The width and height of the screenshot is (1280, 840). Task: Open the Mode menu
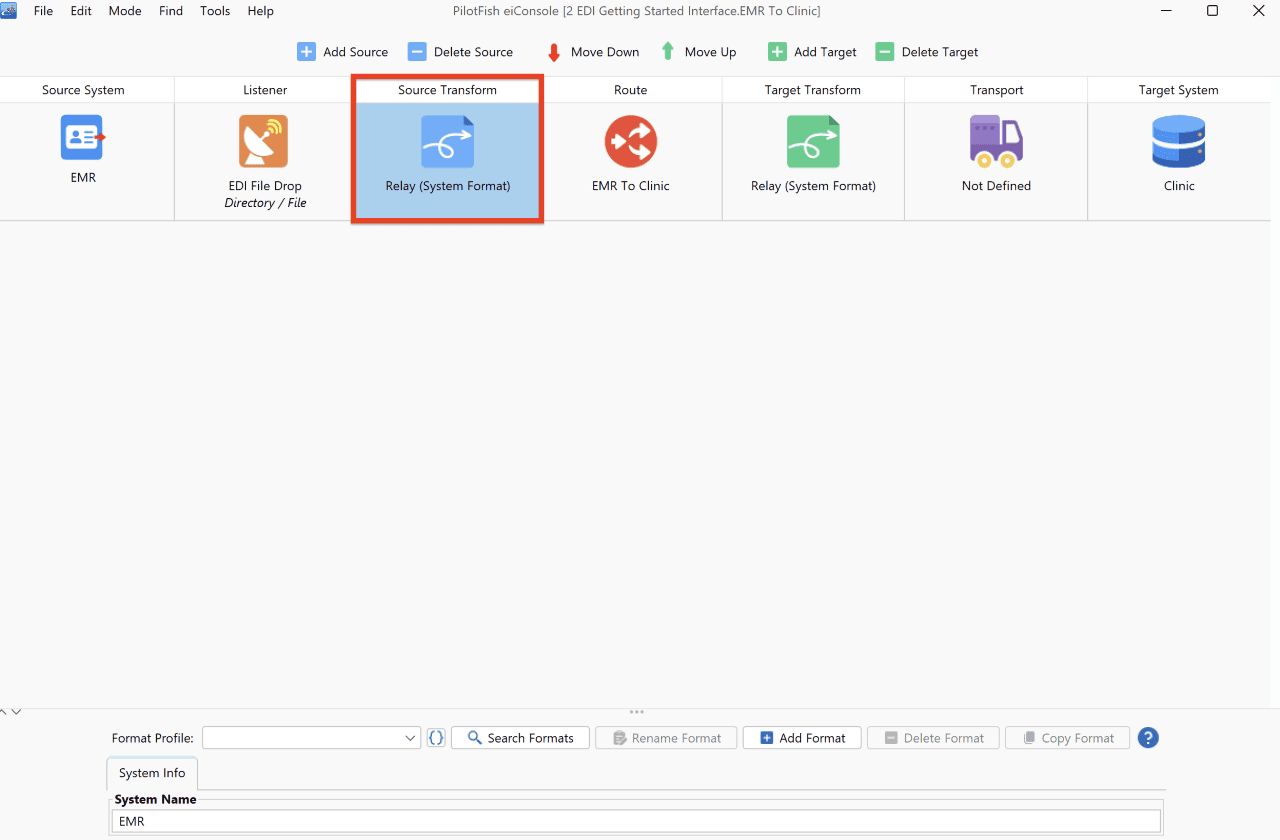[125, 11]
